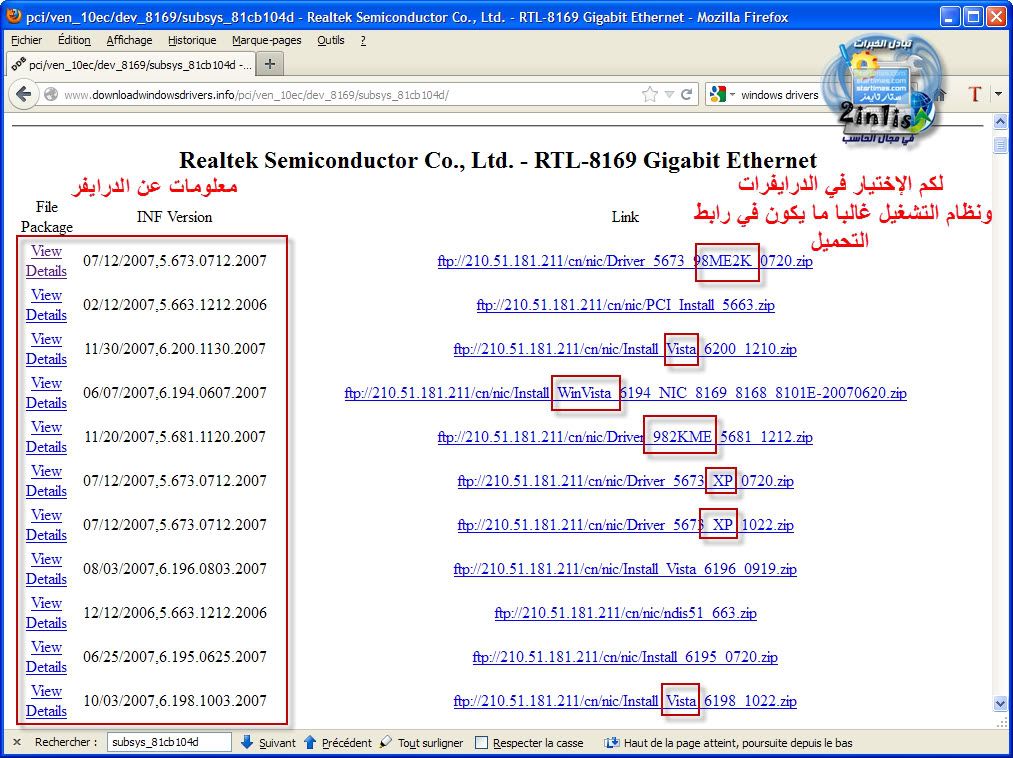View Details for INF 06/07/2007,6.194.0607.2007

coord(47,393)
